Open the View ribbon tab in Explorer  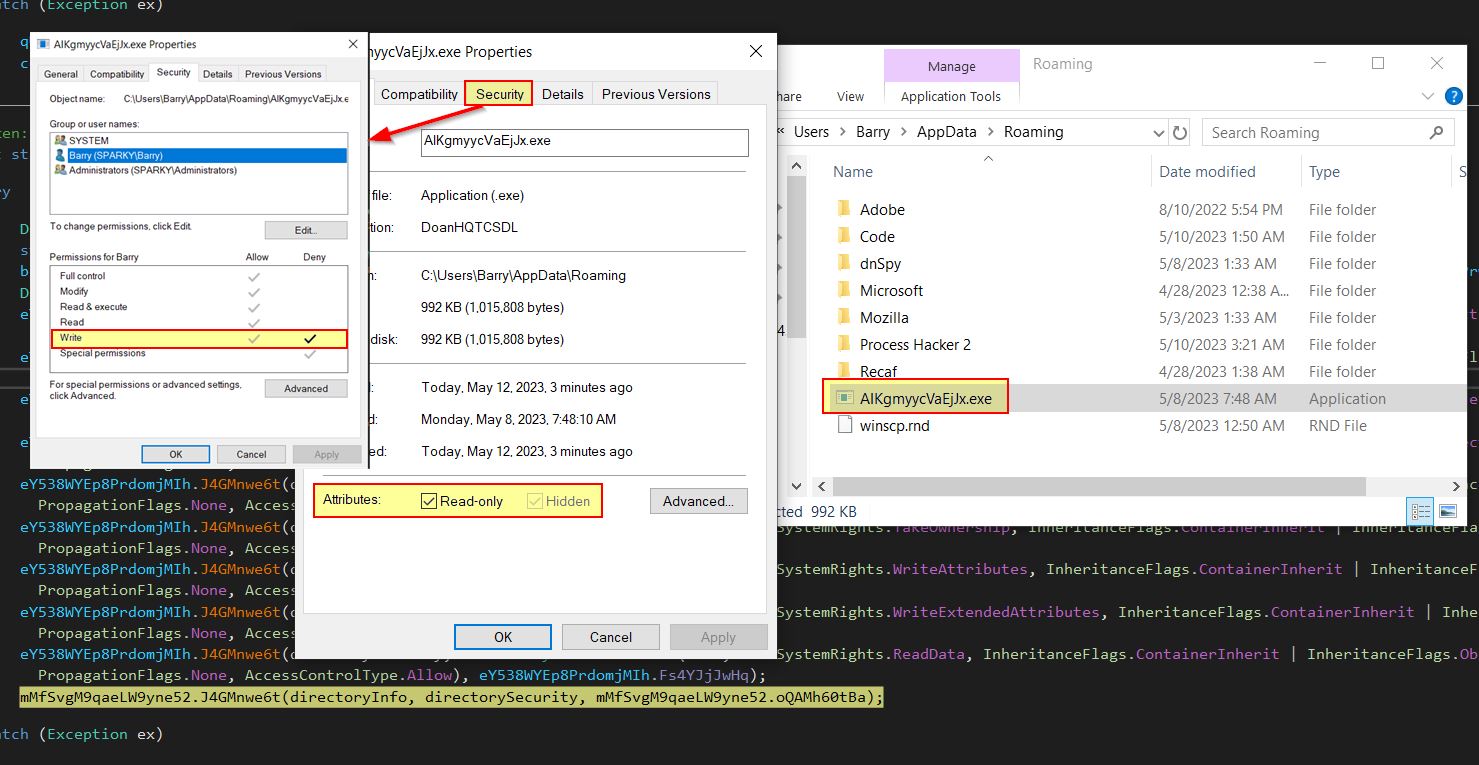click(850, 96)
